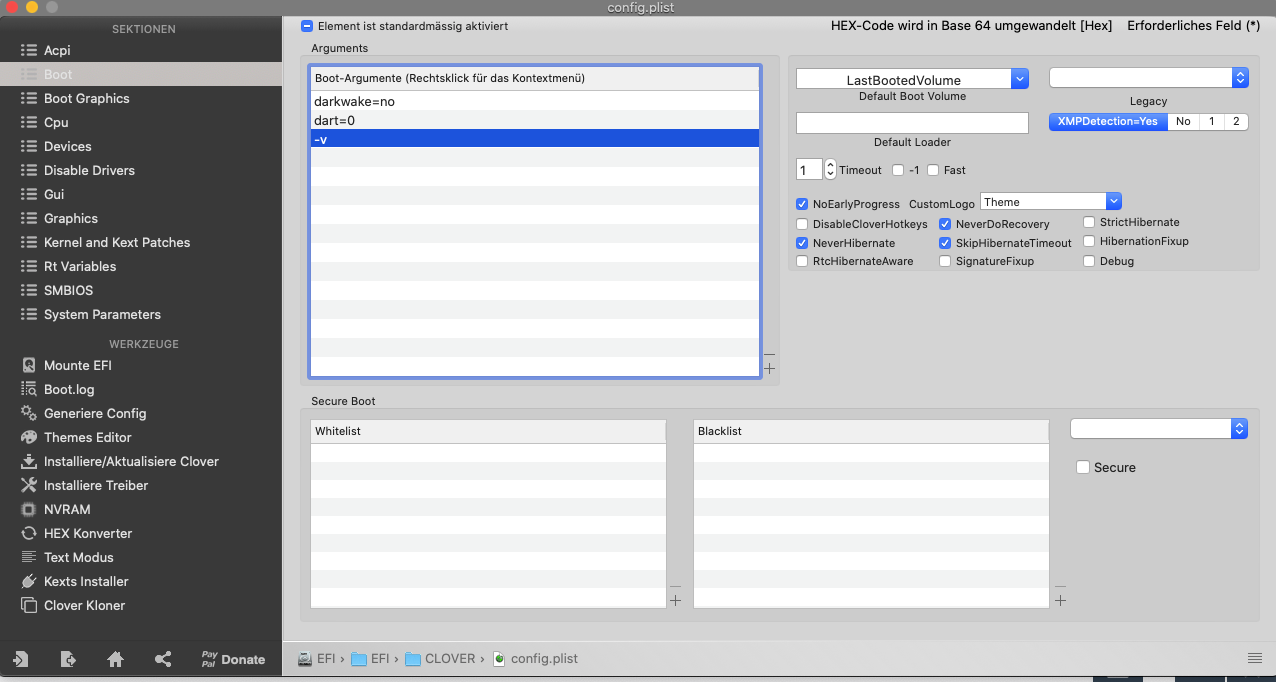Open the Legacy dropdown
Screen dimensions: 1276x682
coord(1148,77)
